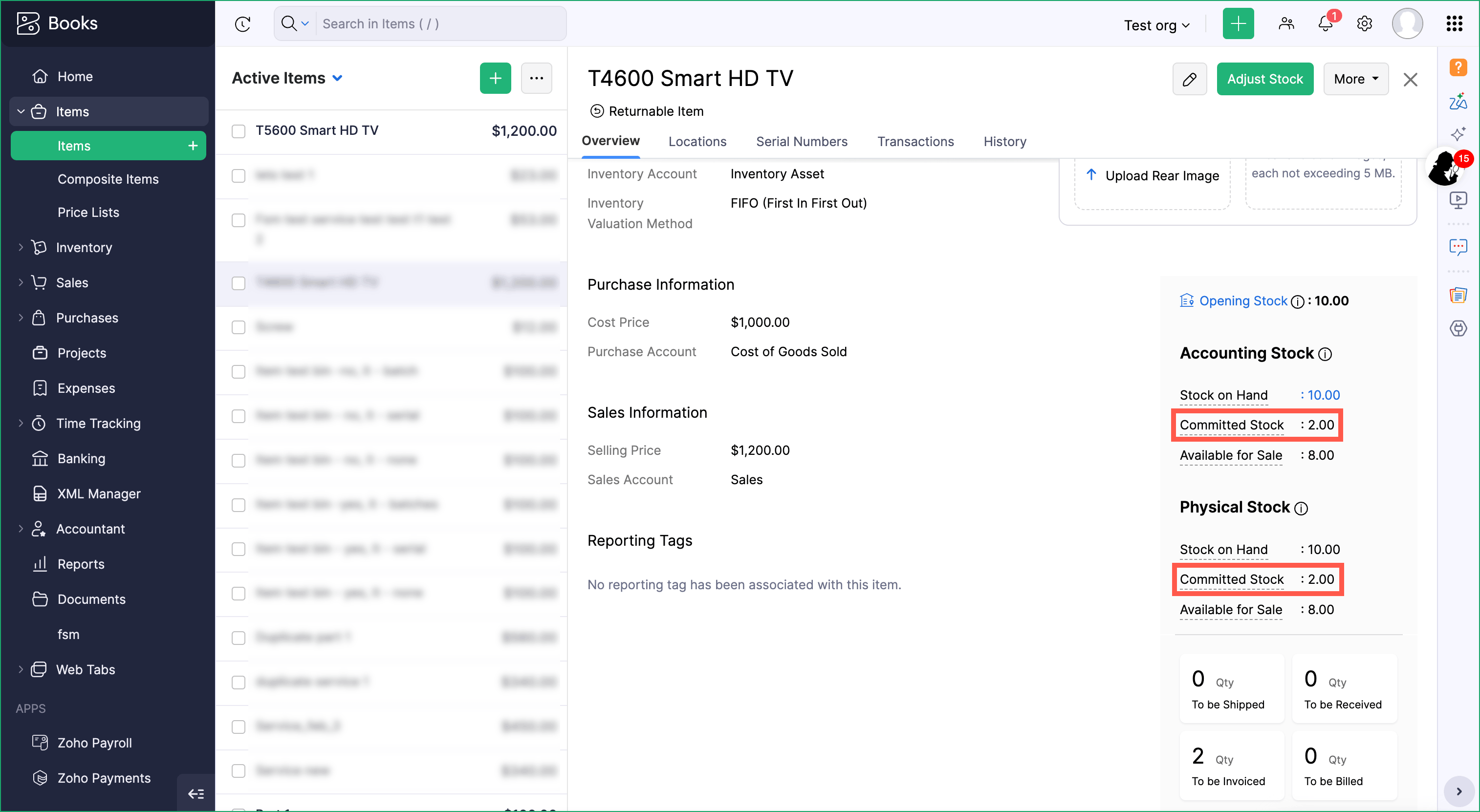This screenshot has width=1480, height=812.
Task: Open the notifications bell icon
Action: coord(1326,23)
